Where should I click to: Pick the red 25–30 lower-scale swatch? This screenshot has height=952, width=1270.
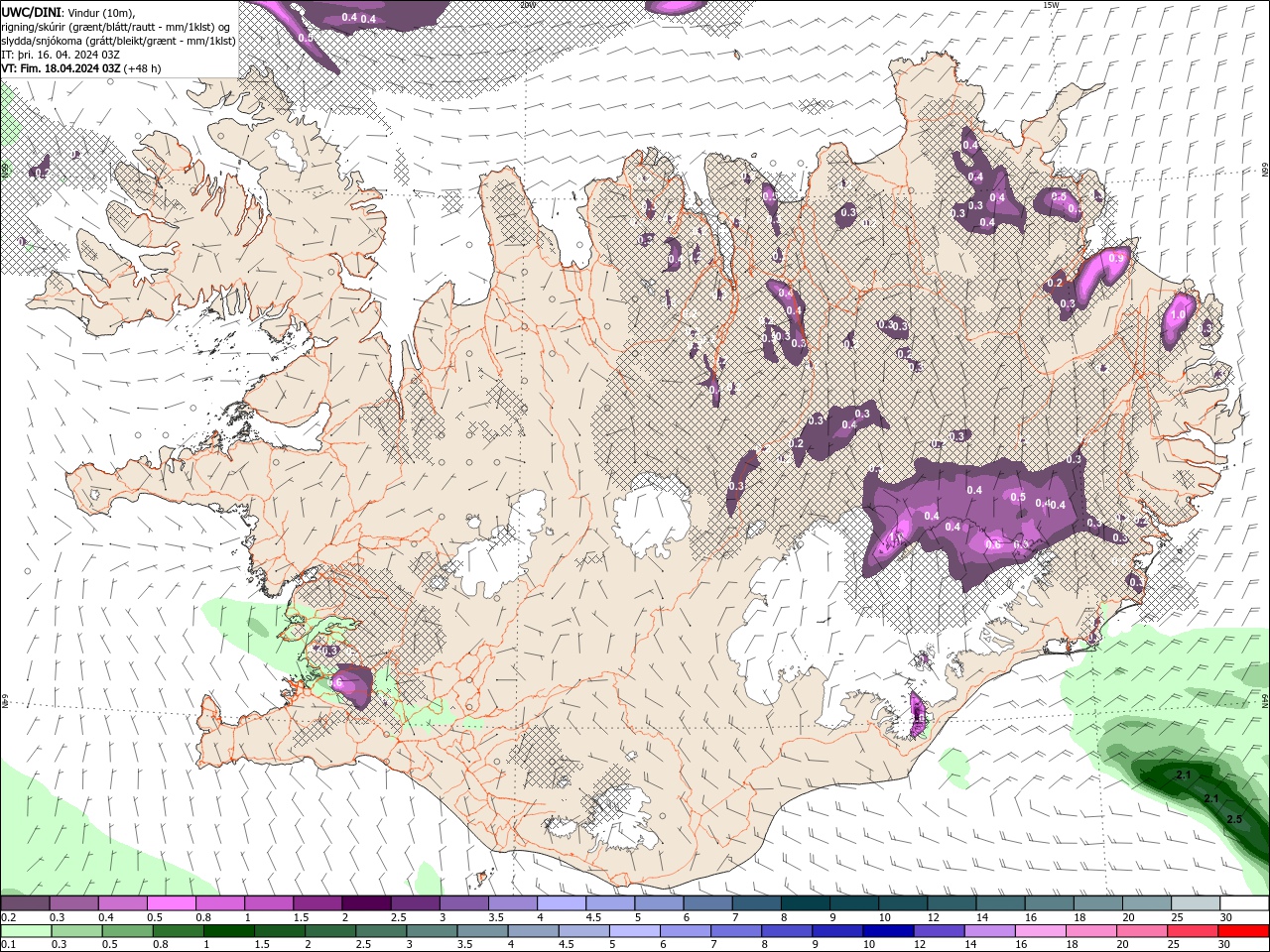(1244, 929)
